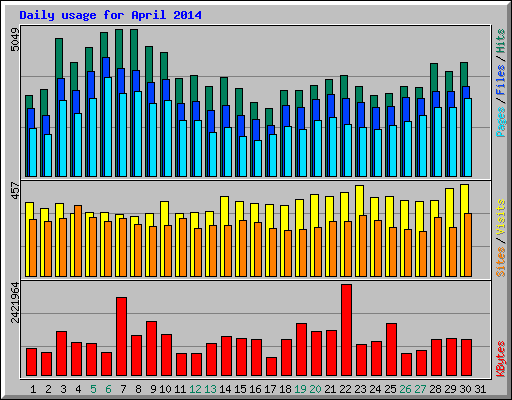512x400 pixels.
Task: Select the cyan Pages bar for day 30
Action: 468,137
